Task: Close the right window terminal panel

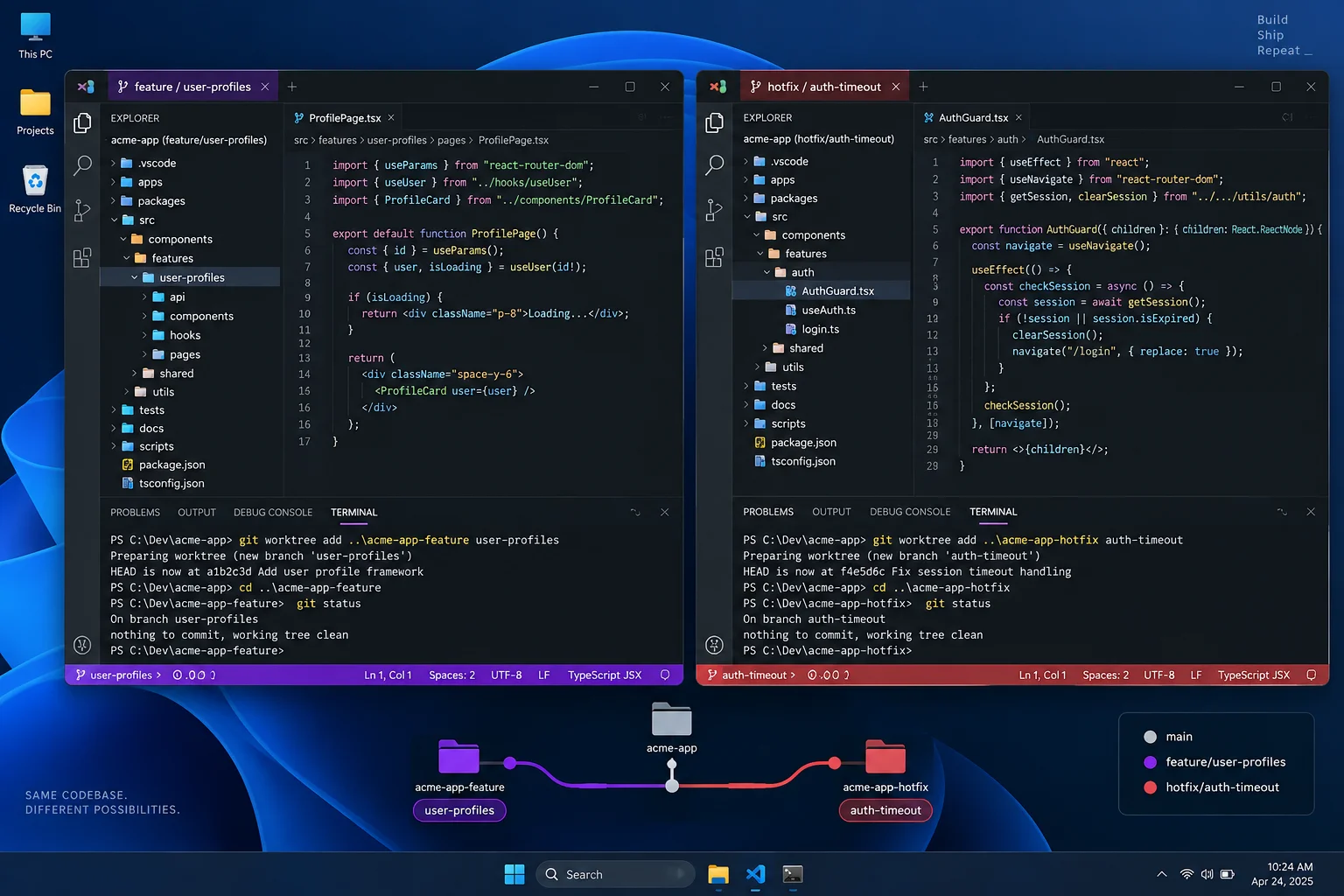Action: click(1310, 511)
